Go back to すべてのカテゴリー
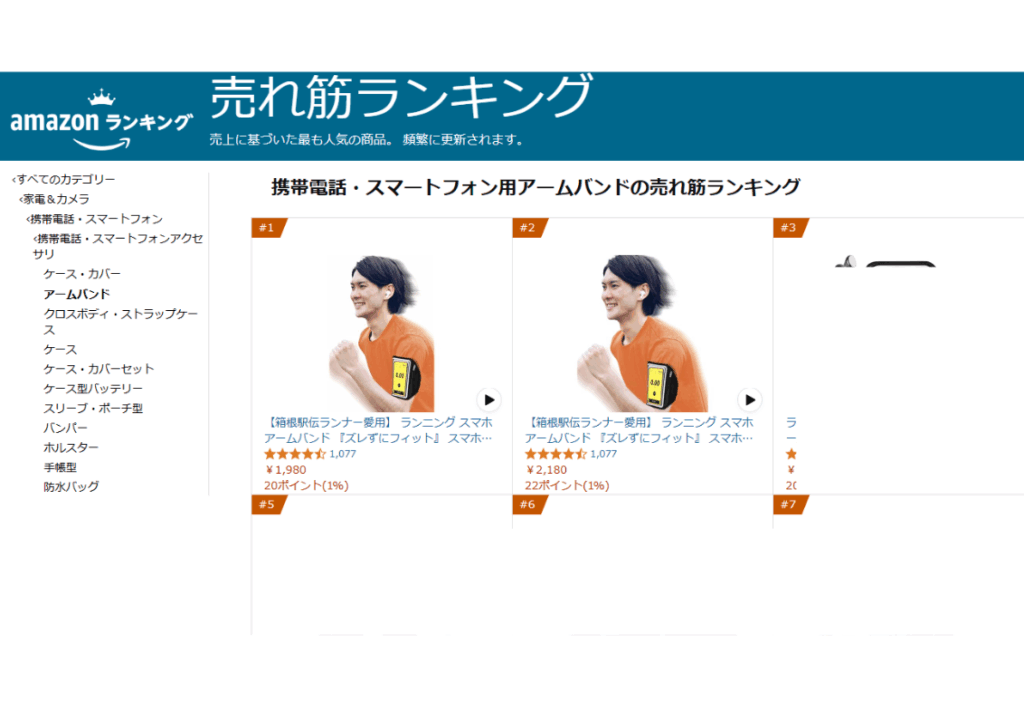The image size is (1024, 725). (x=64, y=179)
